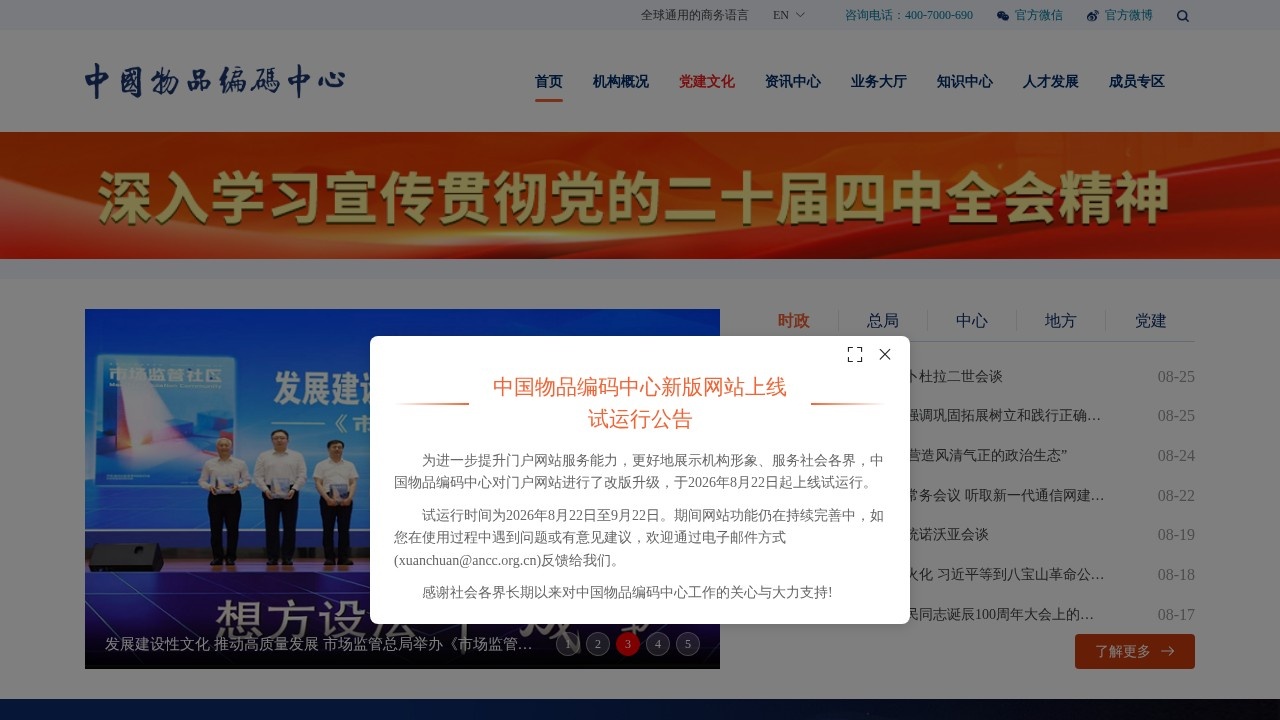Select carousel slide 5 indicator
Image resolution: width=1280 pixels, height=720 pixels.
click(x=688, y=644)
